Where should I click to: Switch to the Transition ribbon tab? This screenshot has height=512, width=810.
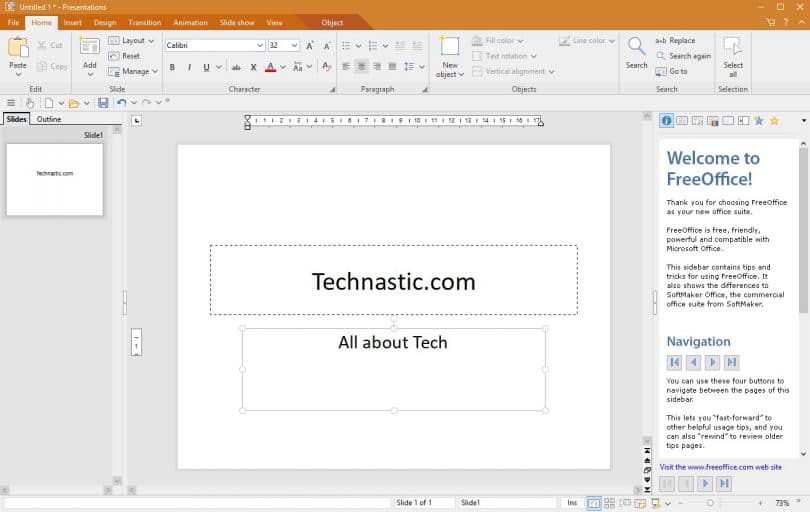click(x=145, y=23)
